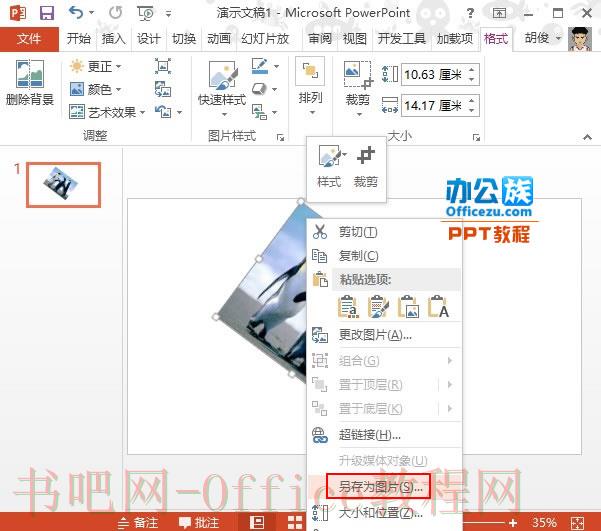The image size is (601, 531).
Task: Click the user avatar picture
Action: (580, 39)
